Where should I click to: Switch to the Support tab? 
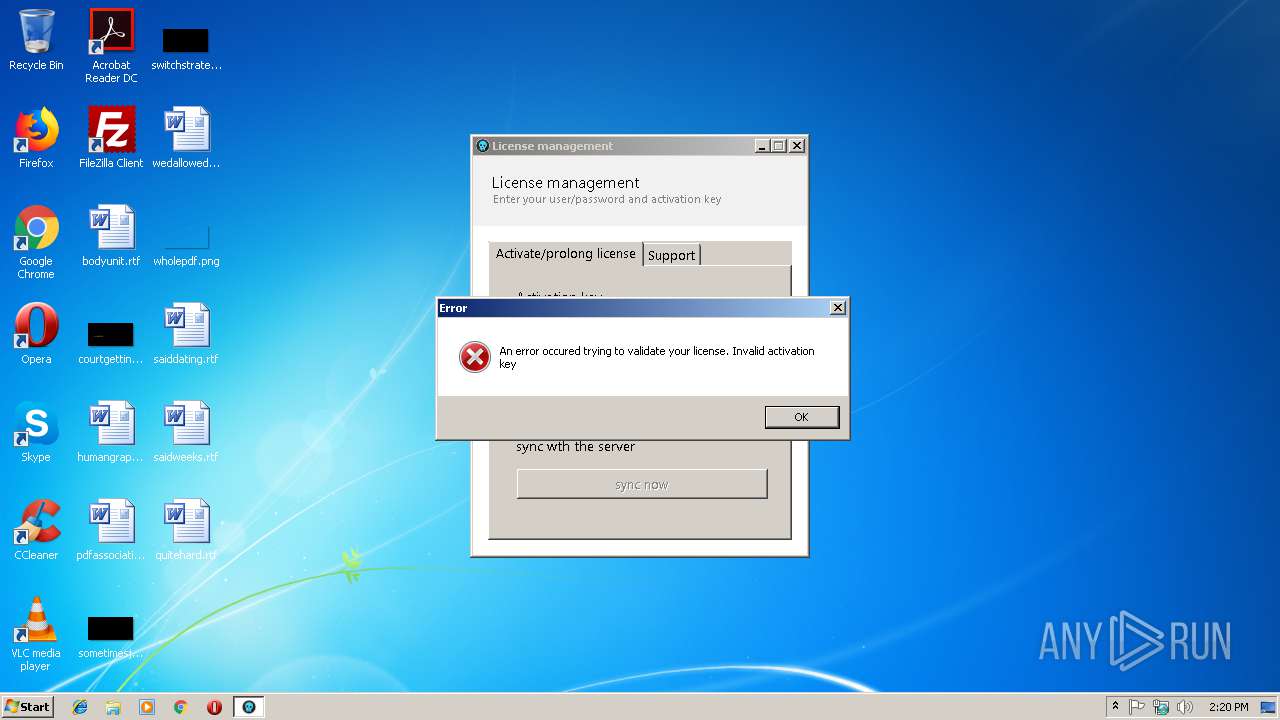[671, 255]
